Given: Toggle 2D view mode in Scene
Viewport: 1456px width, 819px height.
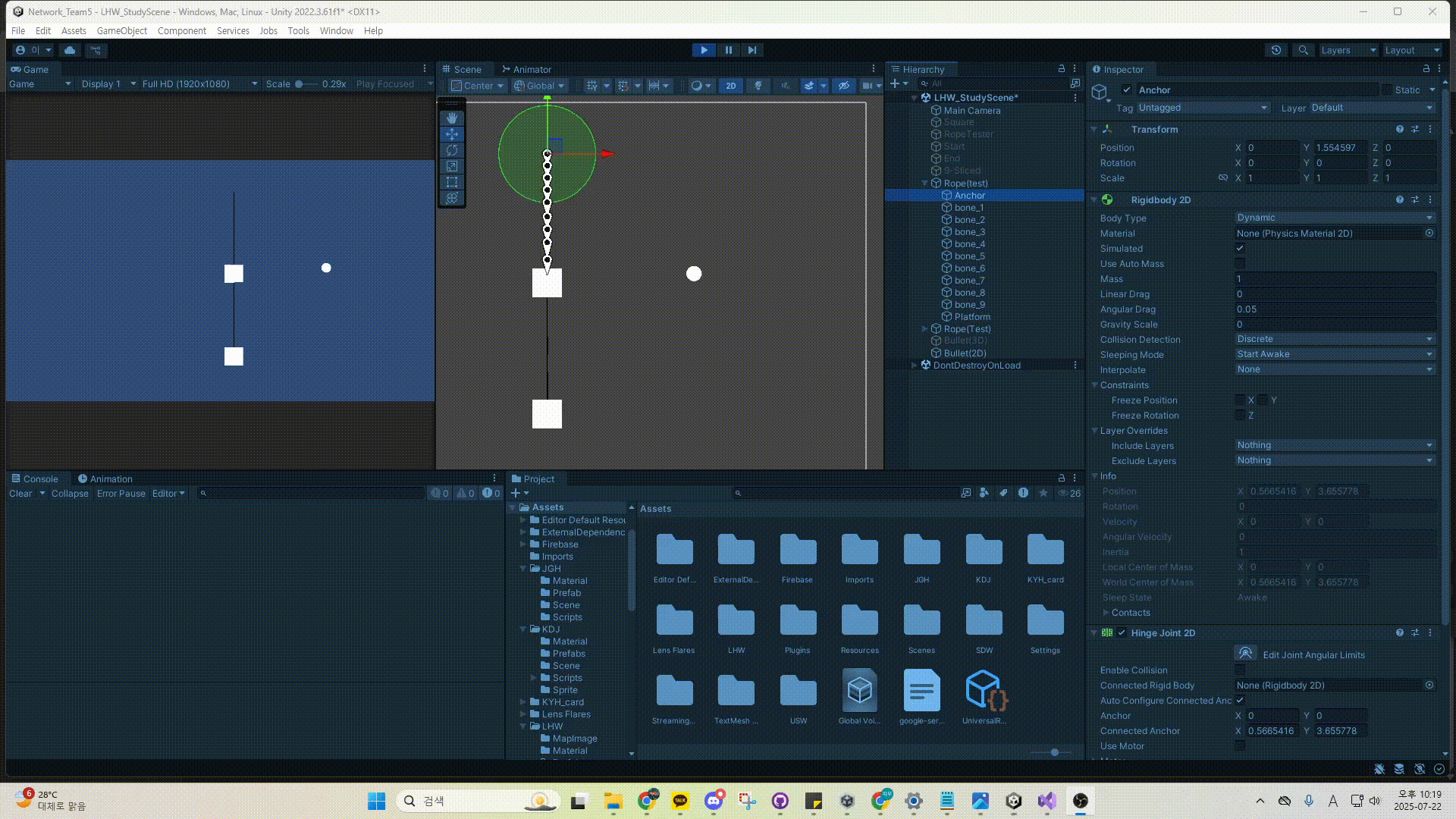Looking at the screenshot, I should pos(730,86).
